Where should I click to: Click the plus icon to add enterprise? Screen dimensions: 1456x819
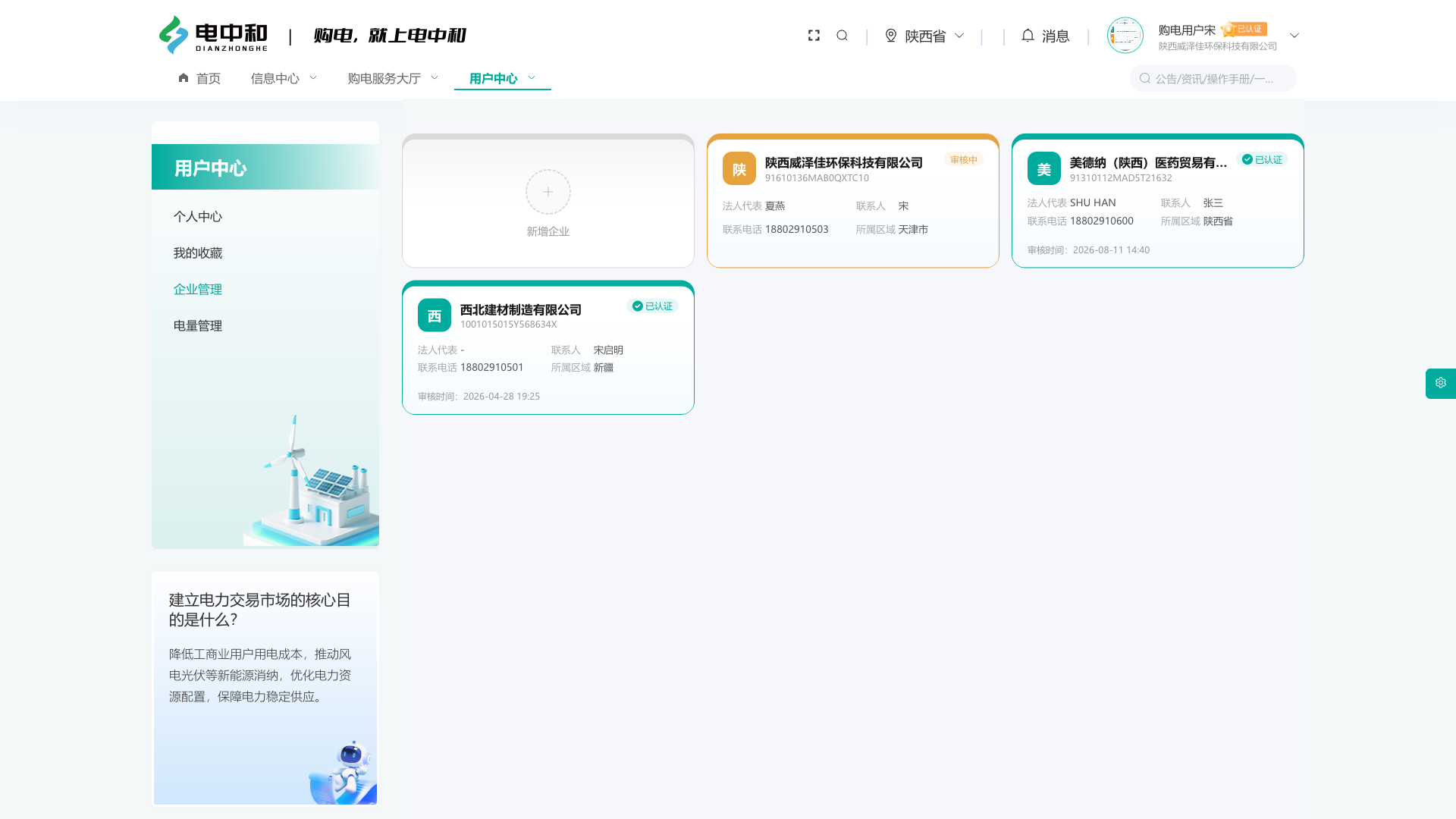click(548, 192)
